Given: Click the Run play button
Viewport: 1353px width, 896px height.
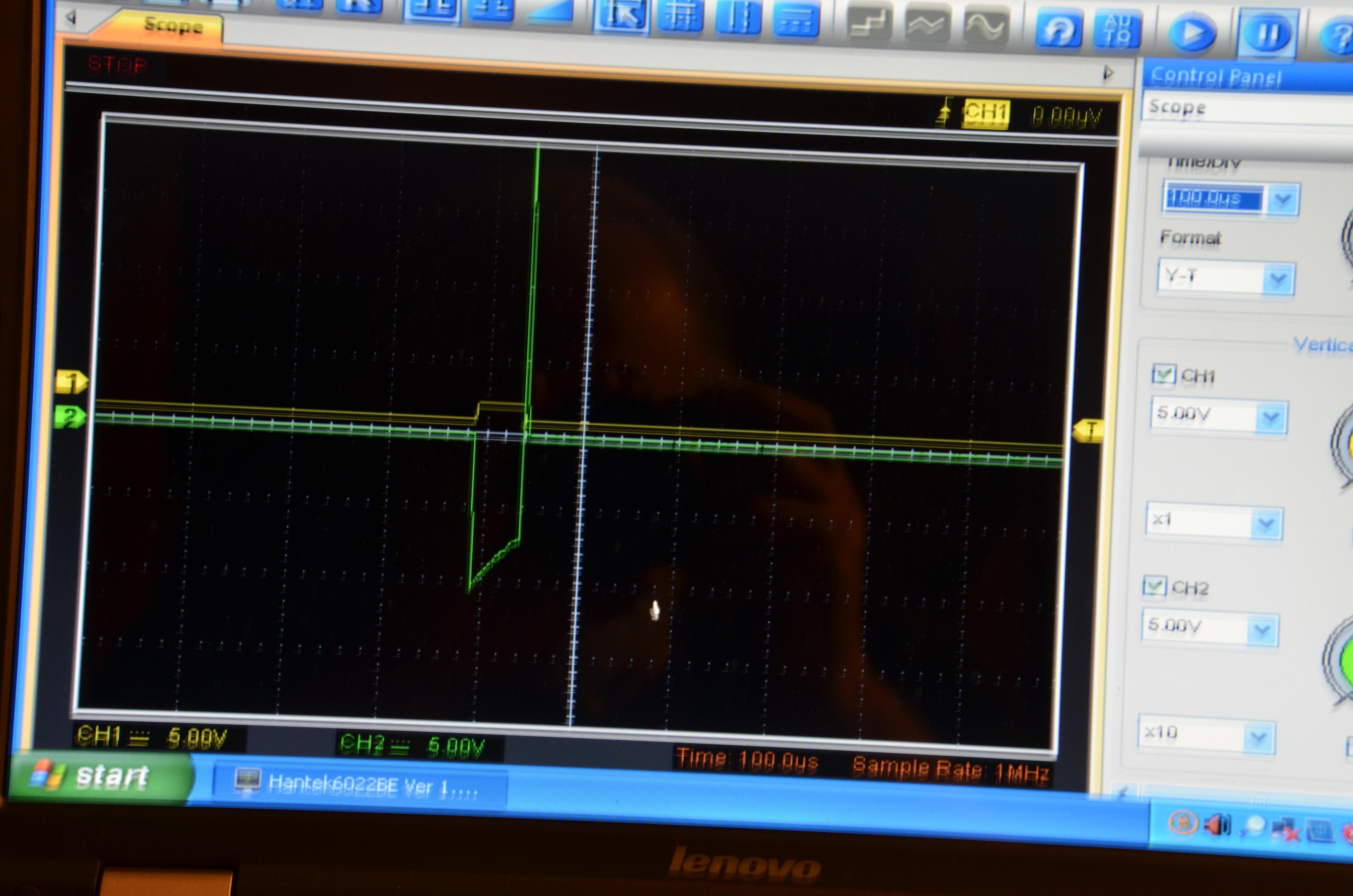Looking at the screenshot, I should (1192, 33).
